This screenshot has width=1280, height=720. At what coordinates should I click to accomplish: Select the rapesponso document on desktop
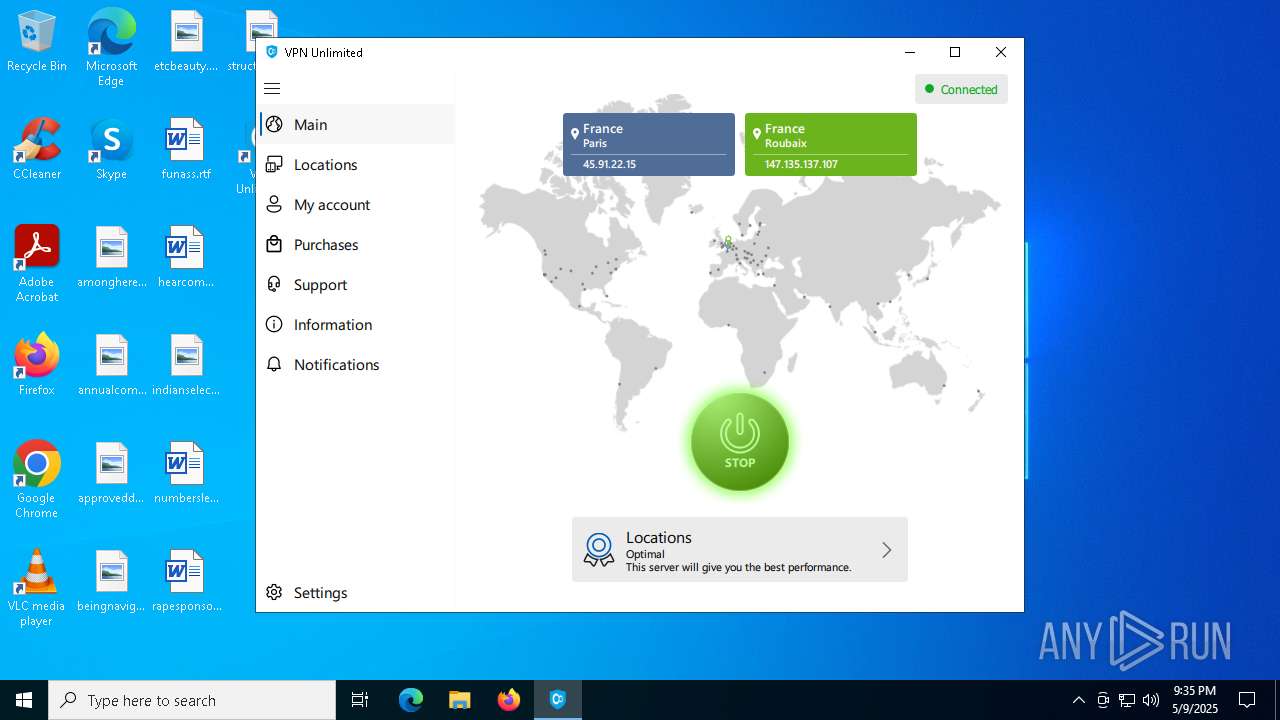point(186,581)
